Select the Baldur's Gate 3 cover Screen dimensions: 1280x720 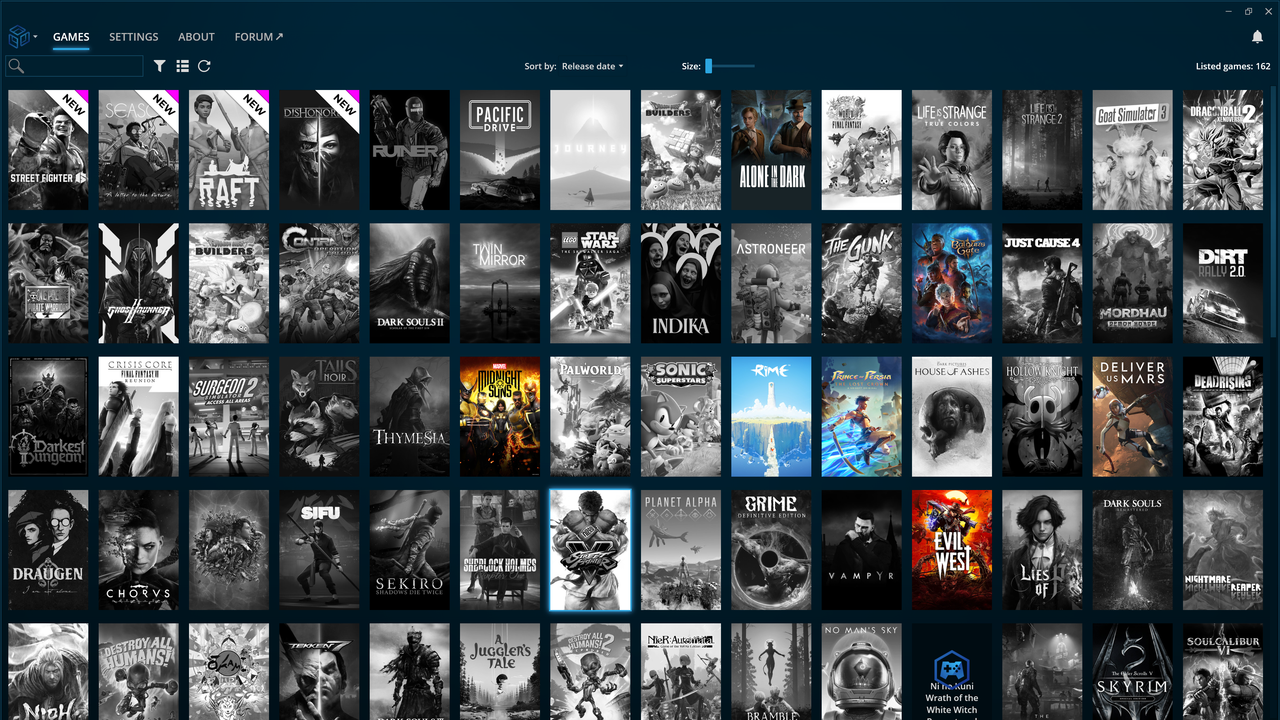click(x=952, y=284)
